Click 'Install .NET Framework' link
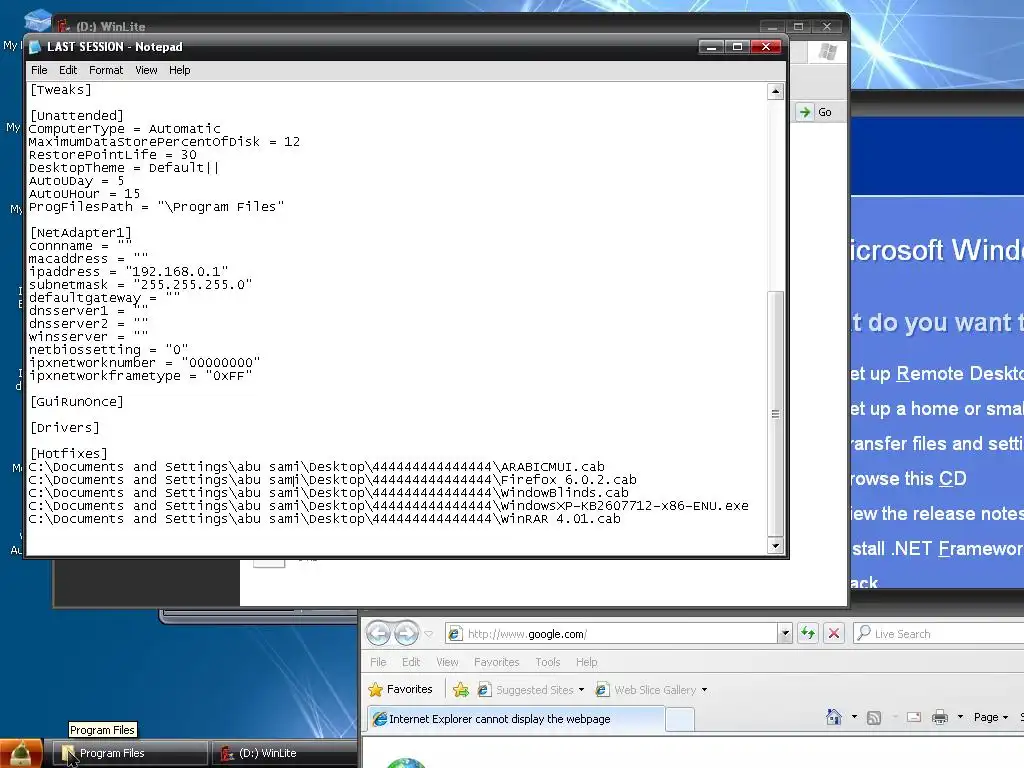Viewport: 1024px width, 768px height. click(937, 549)
